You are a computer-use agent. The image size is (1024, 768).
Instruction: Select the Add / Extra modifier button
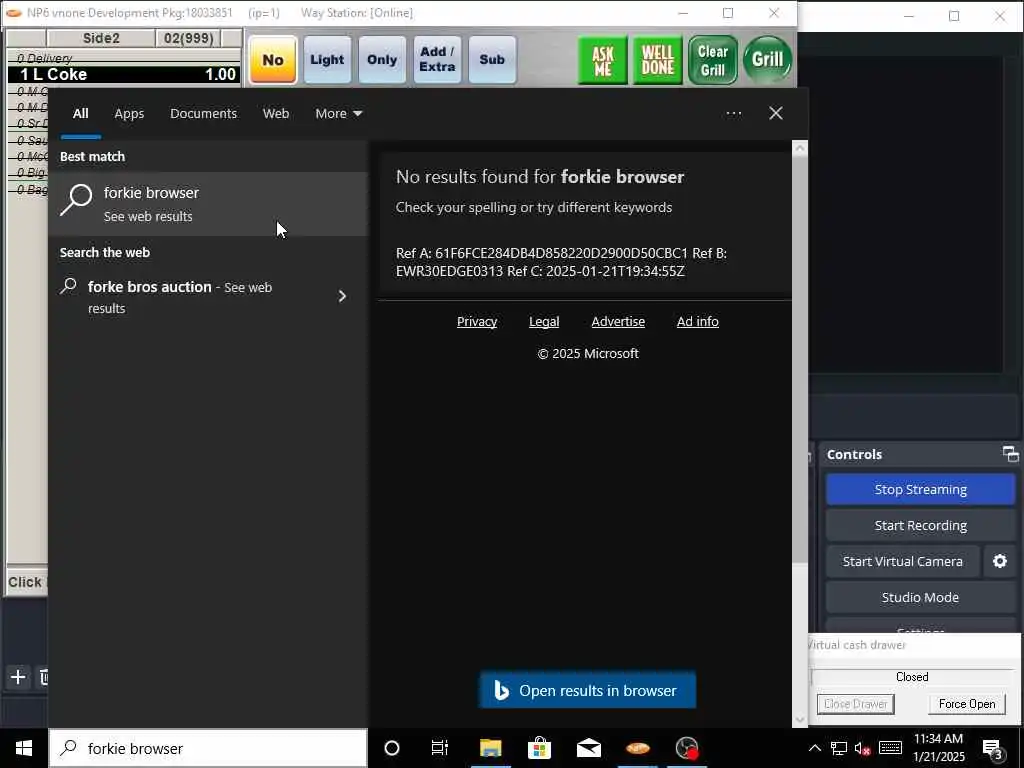[x=437, y=60]
